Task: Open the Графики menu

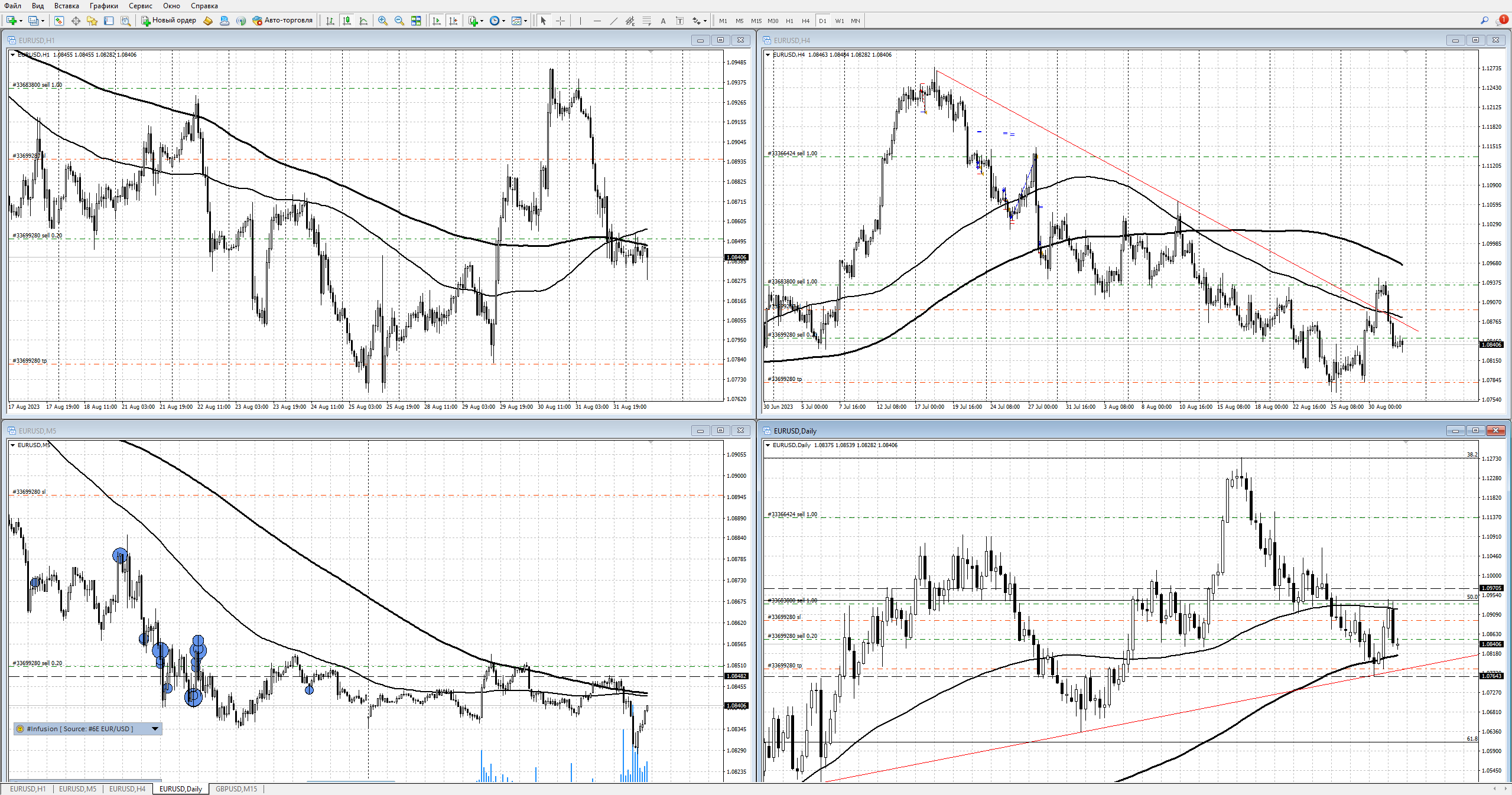Action: pyautogui.click(x=103, y=6)
